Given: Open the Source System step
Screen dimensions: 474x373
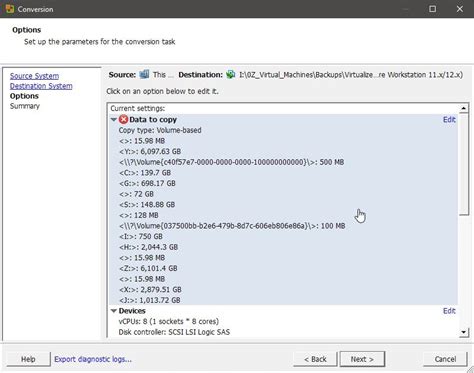Looking at the screenshot, I should (x=34, y=76).
